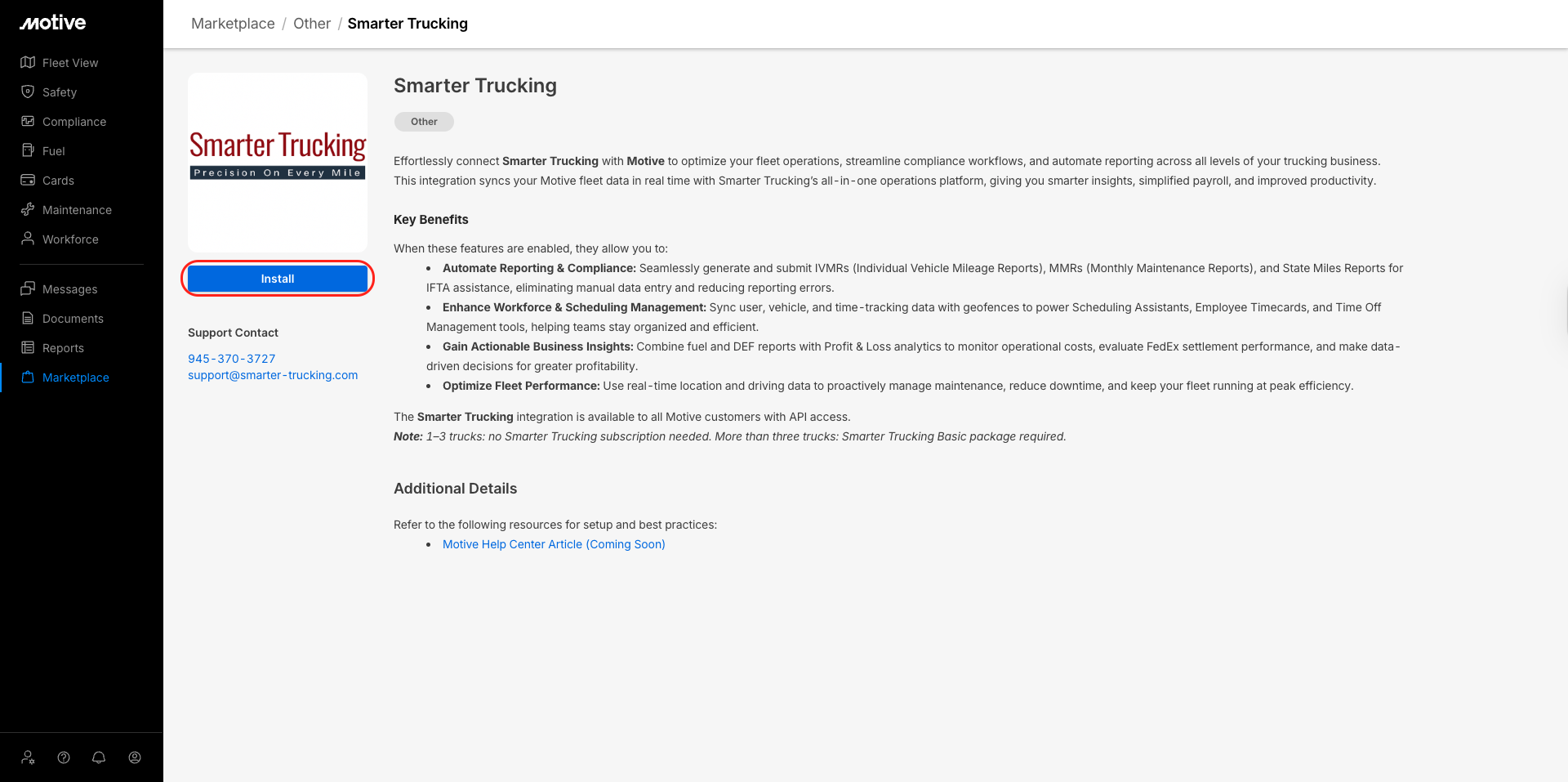Open the notifications bell icon
1568x782 pixels.
[99, 757]
